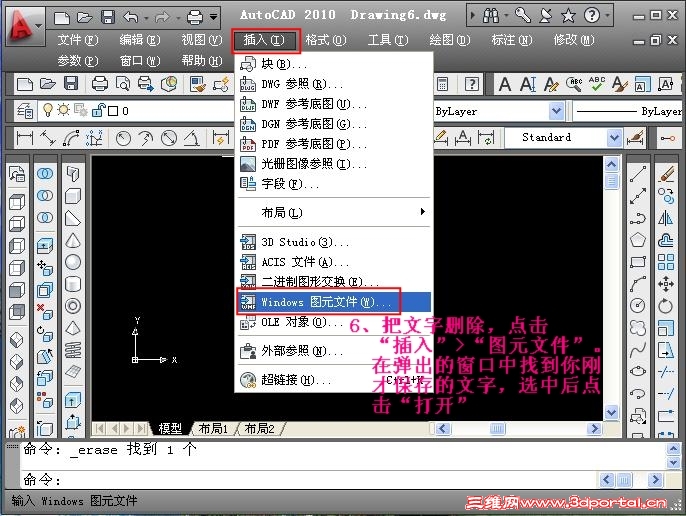Click the Cone solid modeling icon
The width and height of the screenshot is (686, 516).
[x=73, y=240]
